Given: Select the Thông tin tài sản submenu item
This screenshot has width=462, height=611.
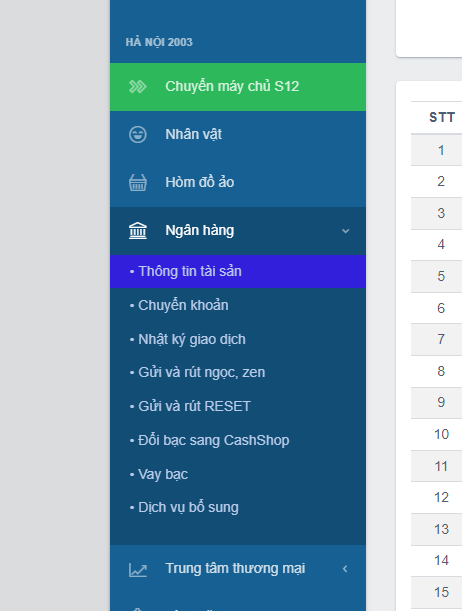Looking at the screenshot, I should pyautogui.click(x=238, y=272).
